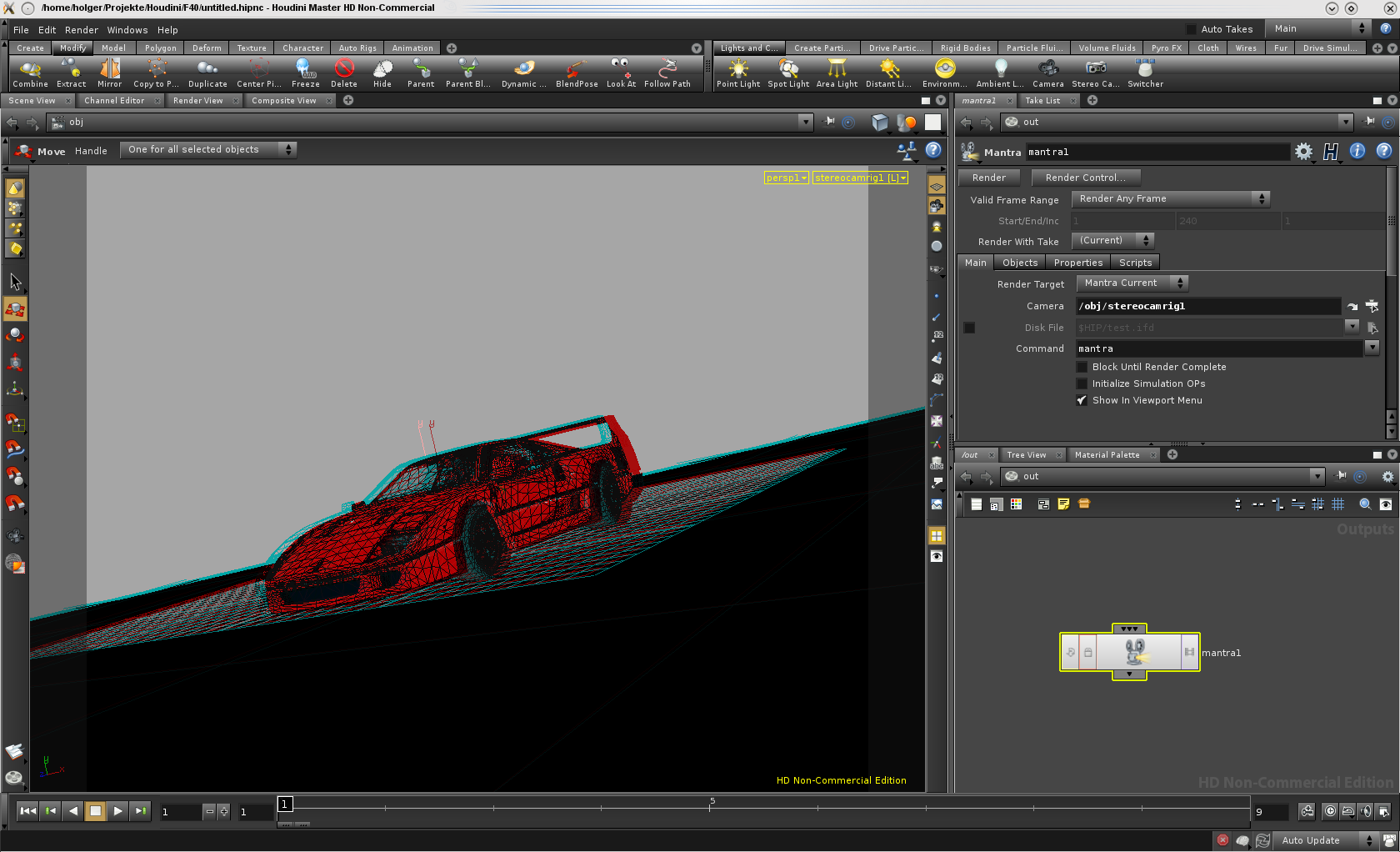This screenshot has width=1400, height=852.
Task: Toggle Initialize Simulation OPs checkbox
Action: [1082, 383]
